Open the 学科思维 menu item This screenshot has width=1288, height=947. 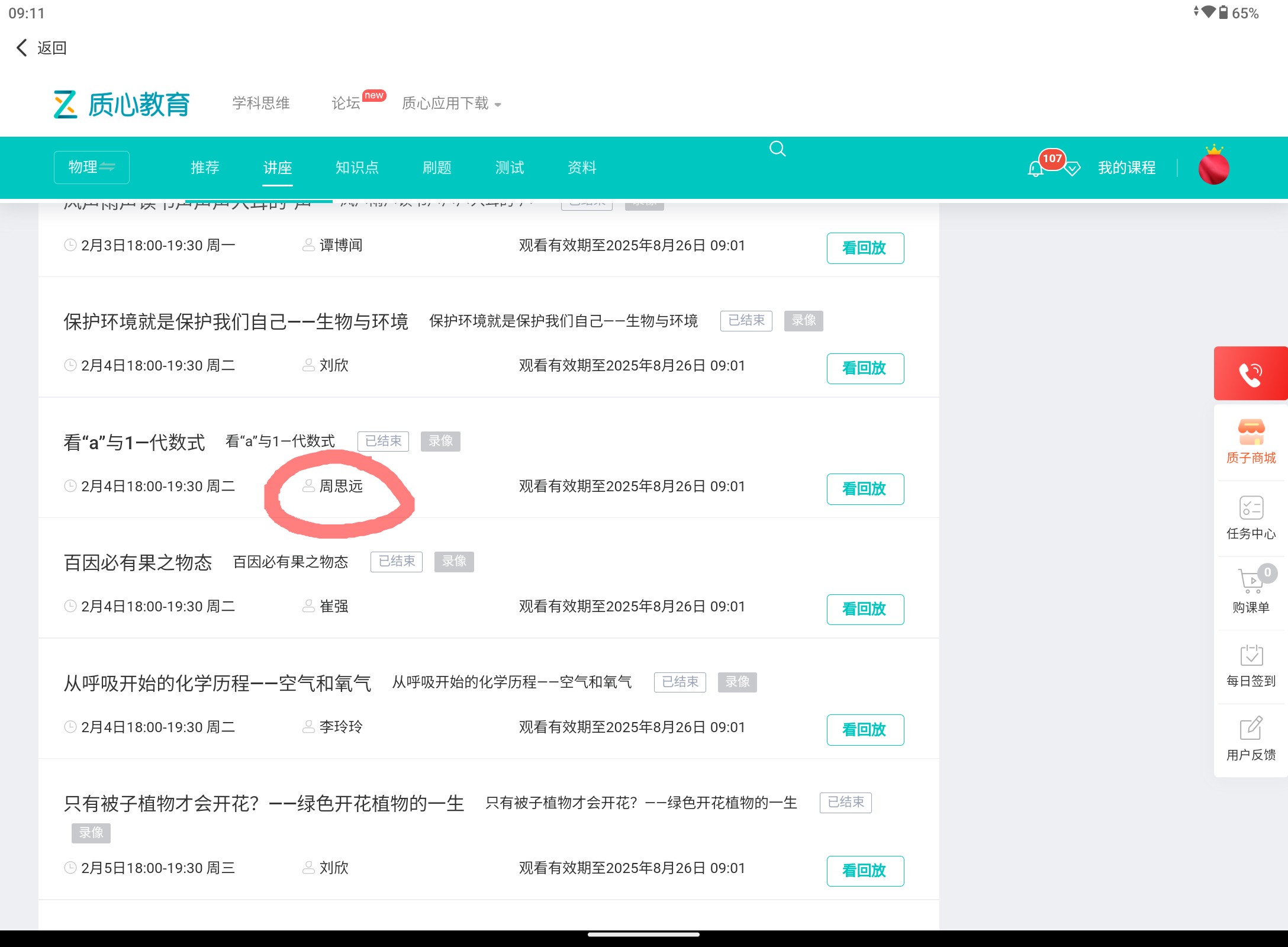pos(261,104)
